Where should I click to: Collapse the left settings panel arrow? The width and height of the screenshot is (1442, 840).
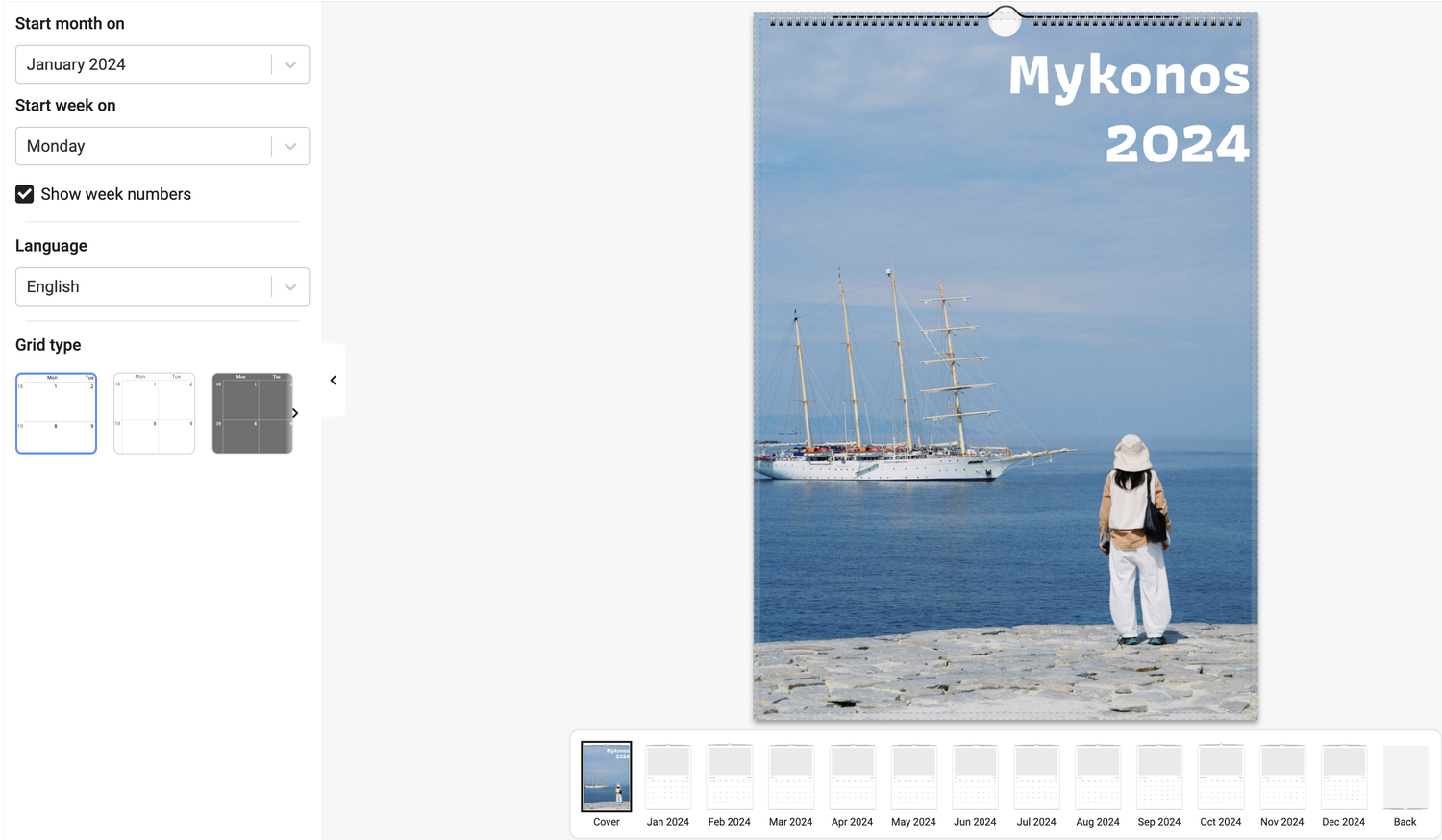334,381
